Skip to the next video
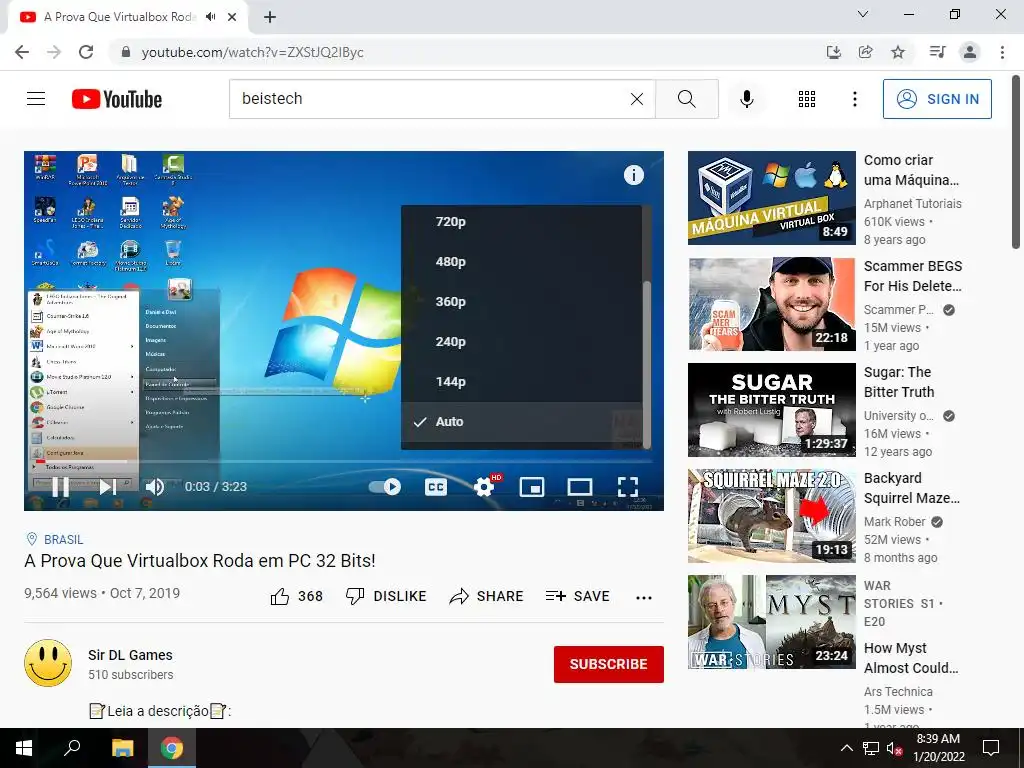Screen dimensions: 1024x768 pos(108,487)
